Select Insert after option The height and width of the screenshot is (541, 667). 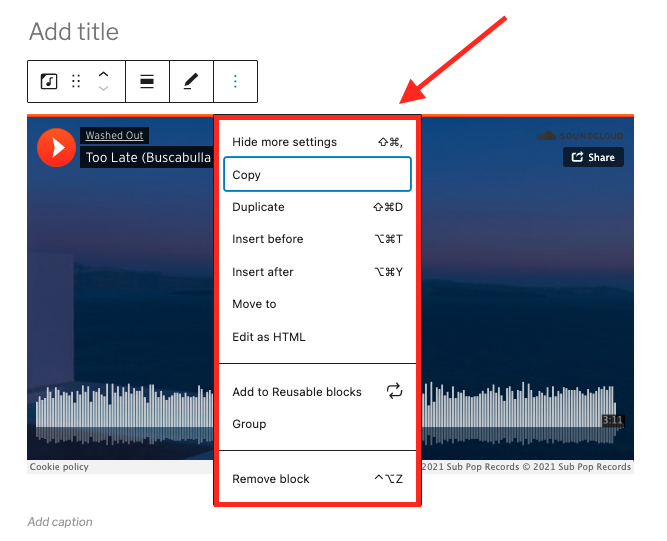(317, 272)
